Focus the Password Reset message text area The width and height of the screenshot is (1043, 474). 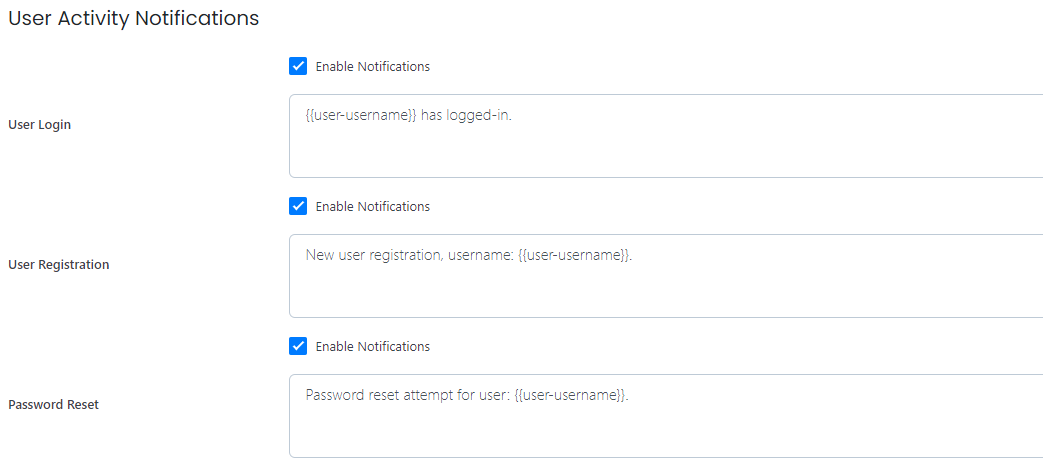(x=666, y=416)
